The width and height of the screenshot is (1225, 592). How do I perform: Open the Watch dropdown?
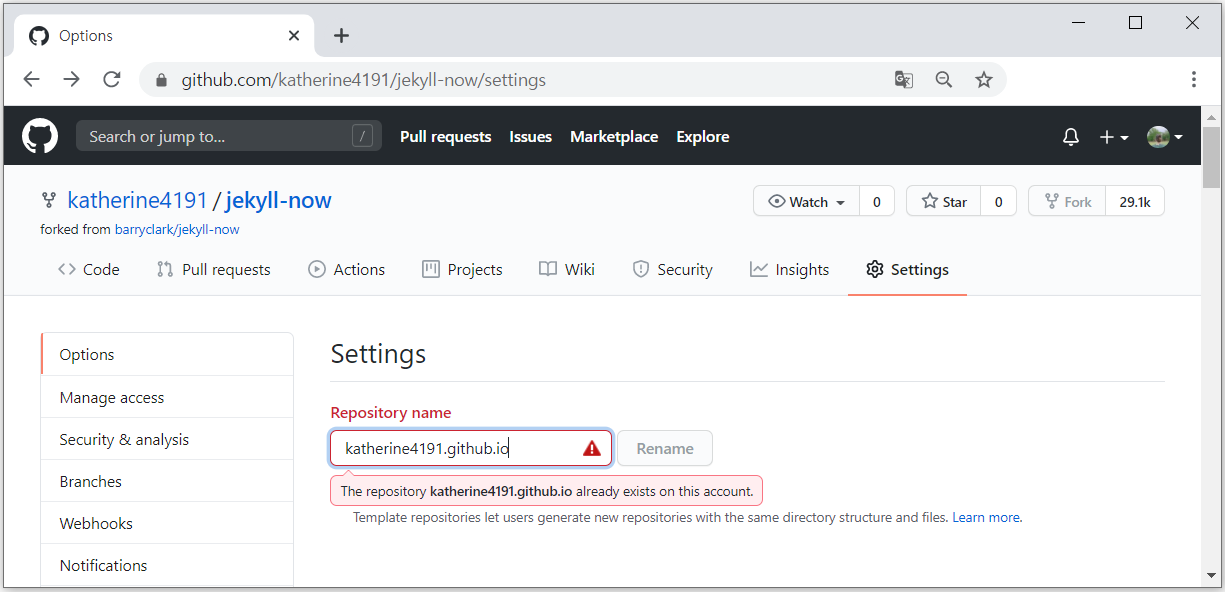point(807,201)
